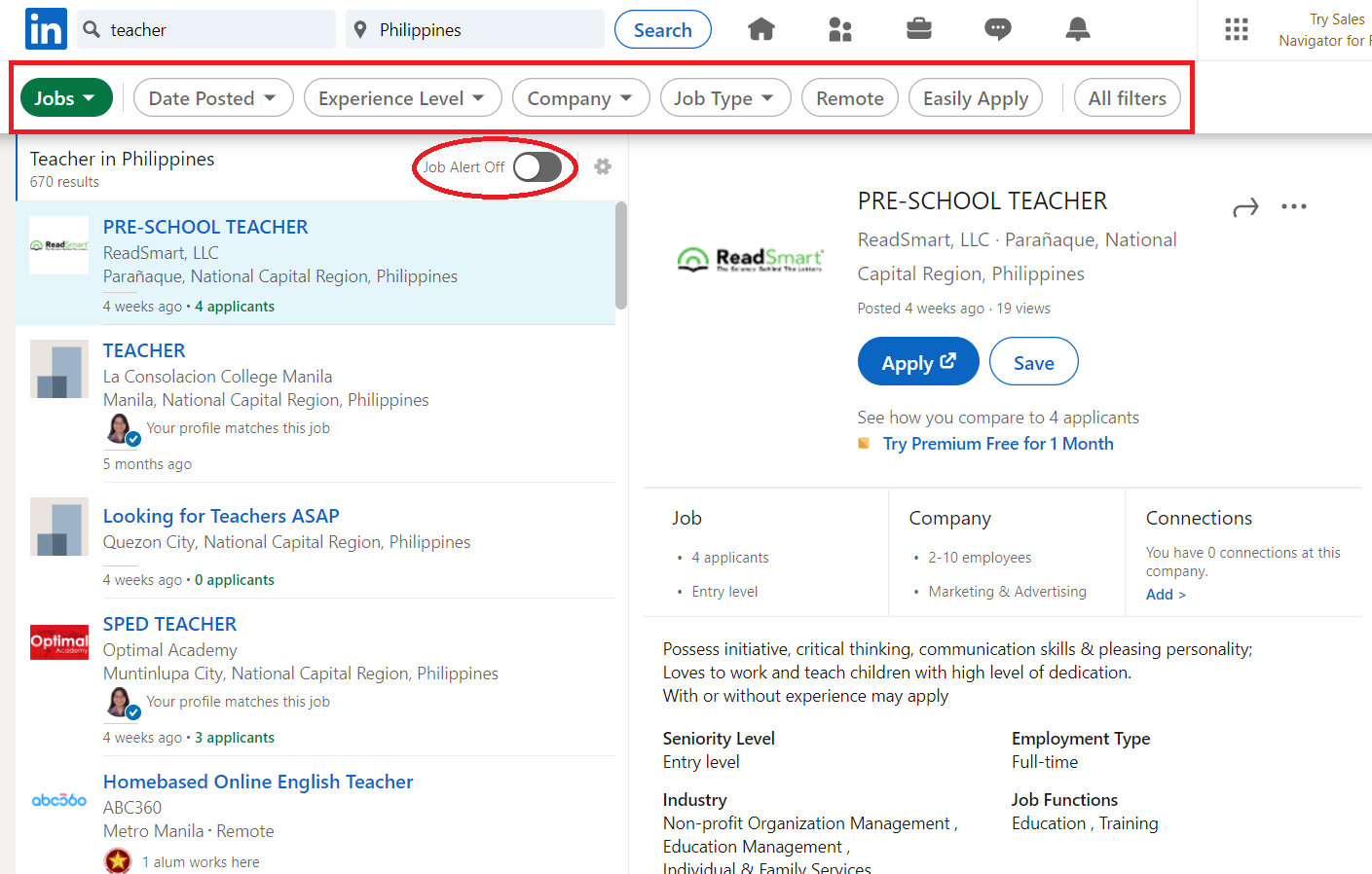The image size is (1372, 874).
Task: Open the TEACHER job listing
Action: pos(144,350)
